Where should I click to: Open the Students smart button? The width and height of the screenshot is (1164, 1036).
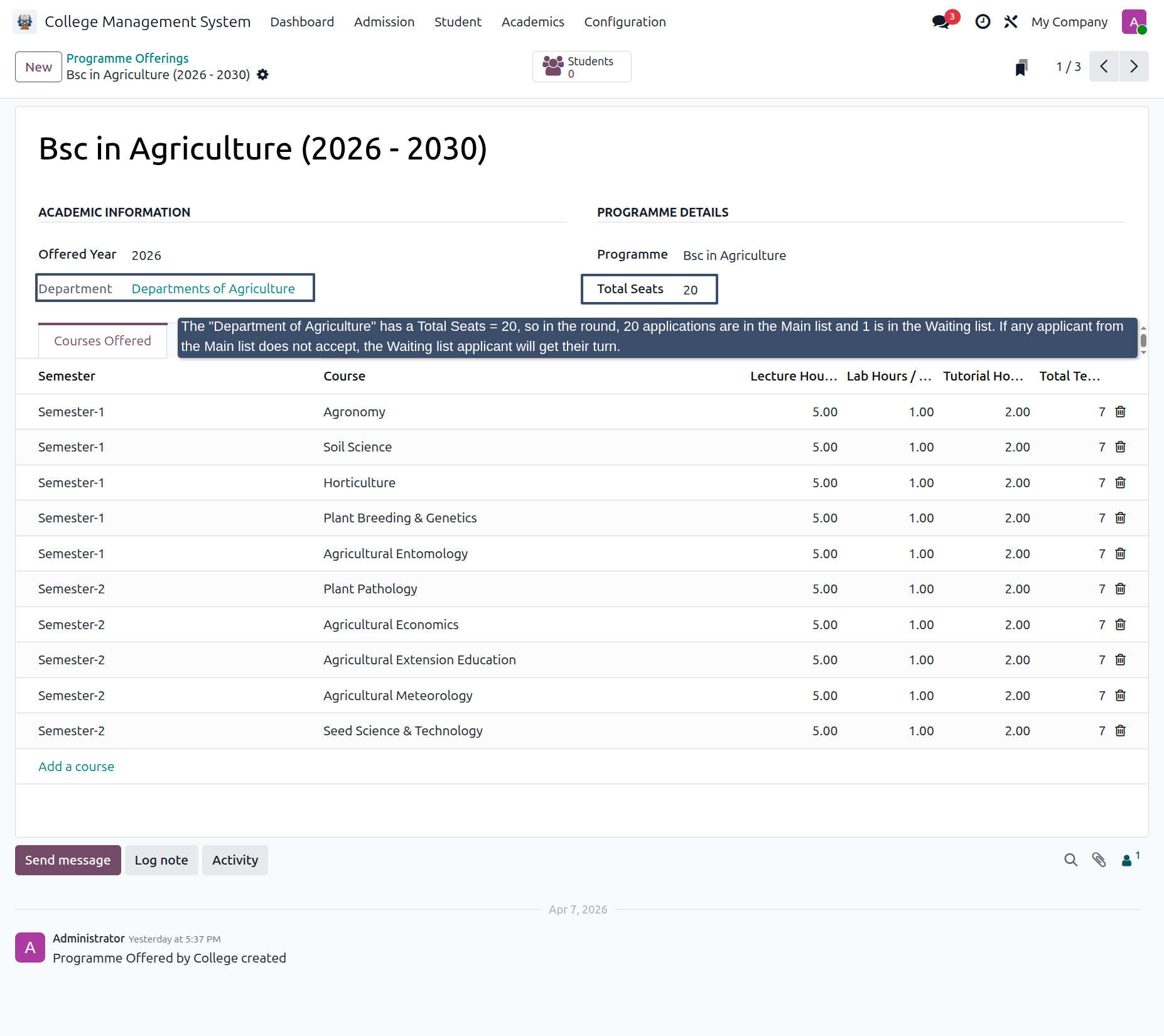(581, 67)
